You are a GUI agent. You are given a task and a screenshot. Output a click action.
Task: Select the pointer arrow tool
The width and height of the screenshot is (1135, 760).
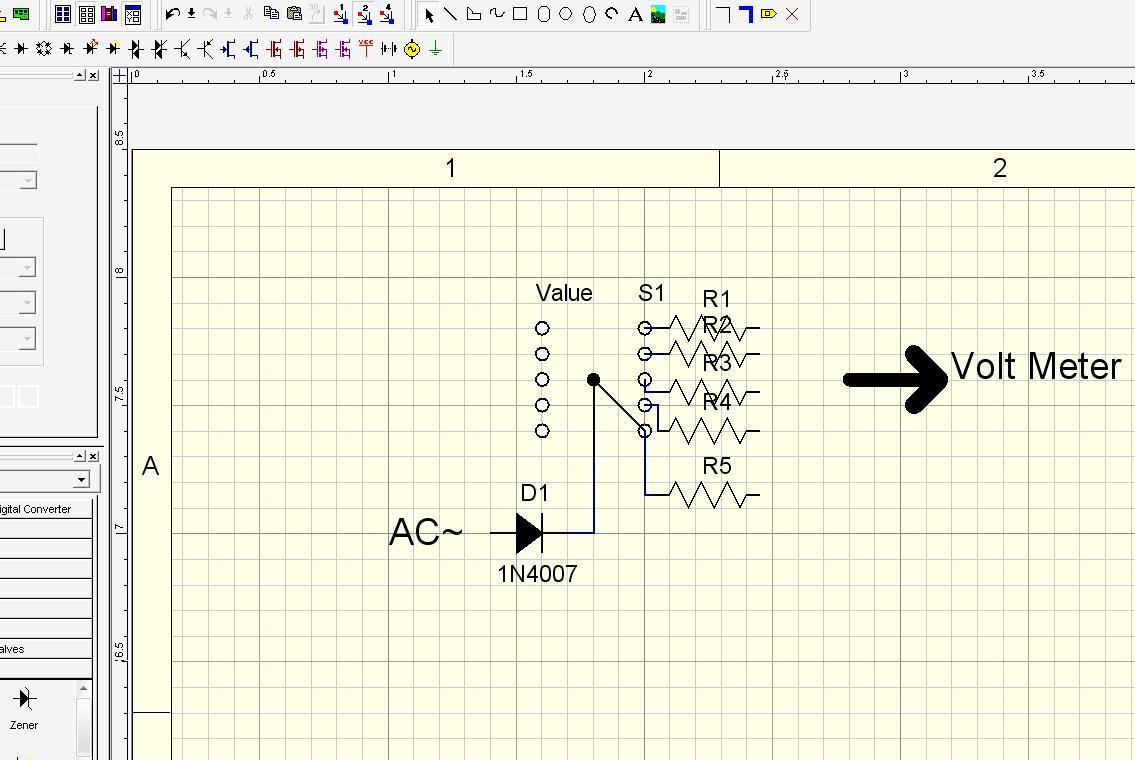(429, 14)
